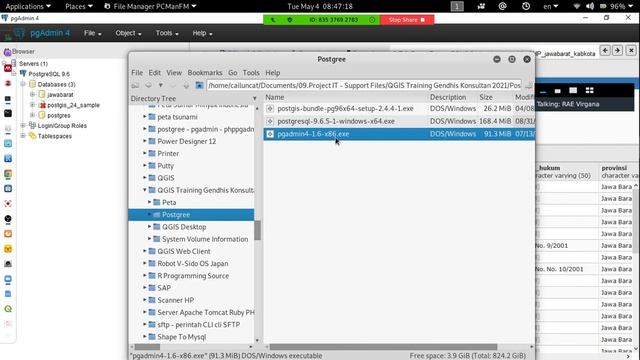Click the postgis-bundle exe file icon

click(x=270, y=109)
